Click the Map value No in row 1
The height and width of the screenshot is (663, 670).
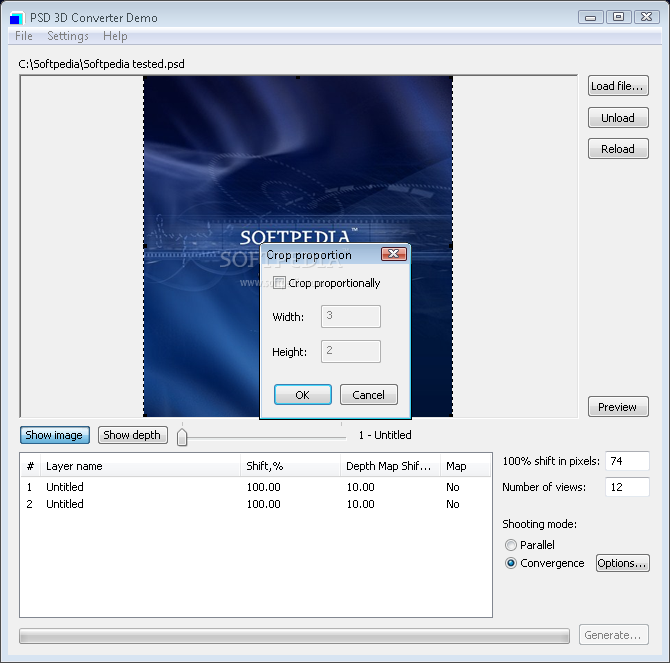[x=453, y=487]
